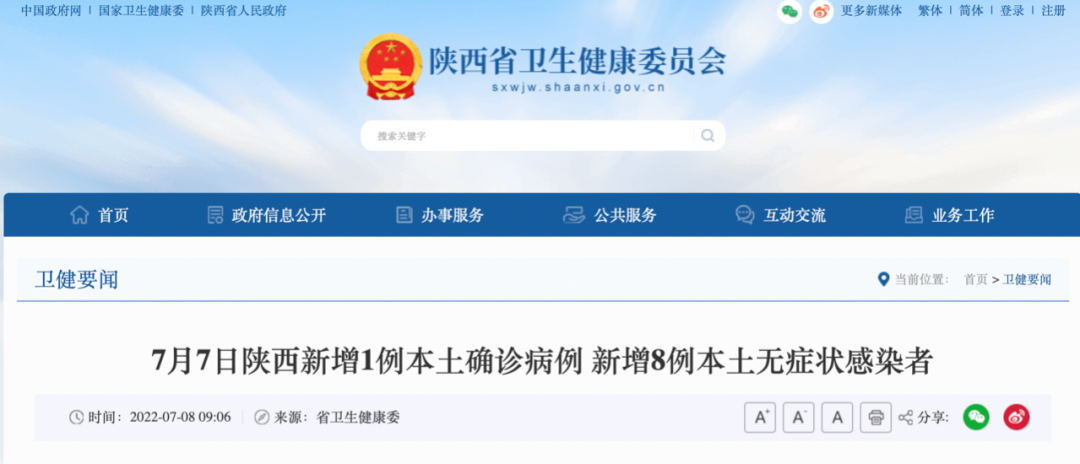Click the WeChat icon in top bar
Viewport: 1080px width, 464px height.
coord(789,11)
